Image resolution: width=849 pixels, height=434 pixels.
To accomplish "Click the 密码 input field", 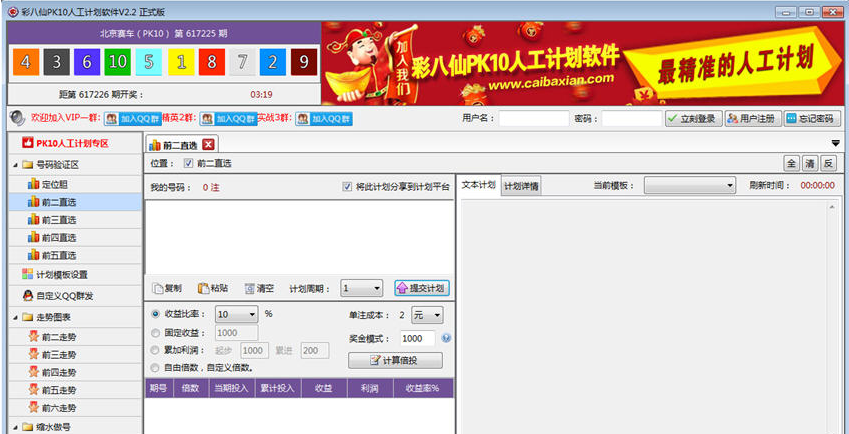I will pos(632,119).
